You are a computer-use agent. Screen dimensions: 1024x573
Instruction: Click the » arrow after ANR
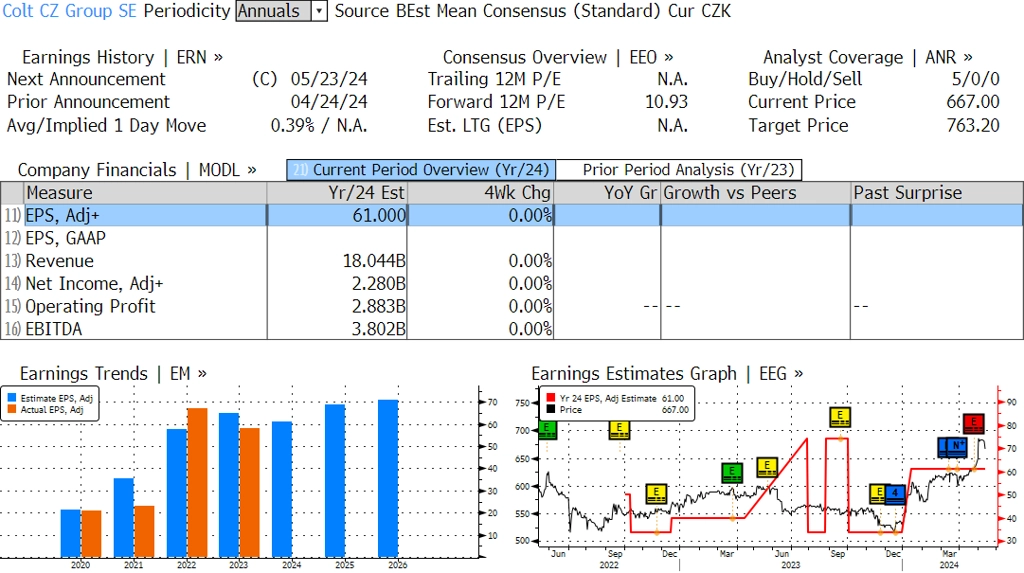pos(967,57)
